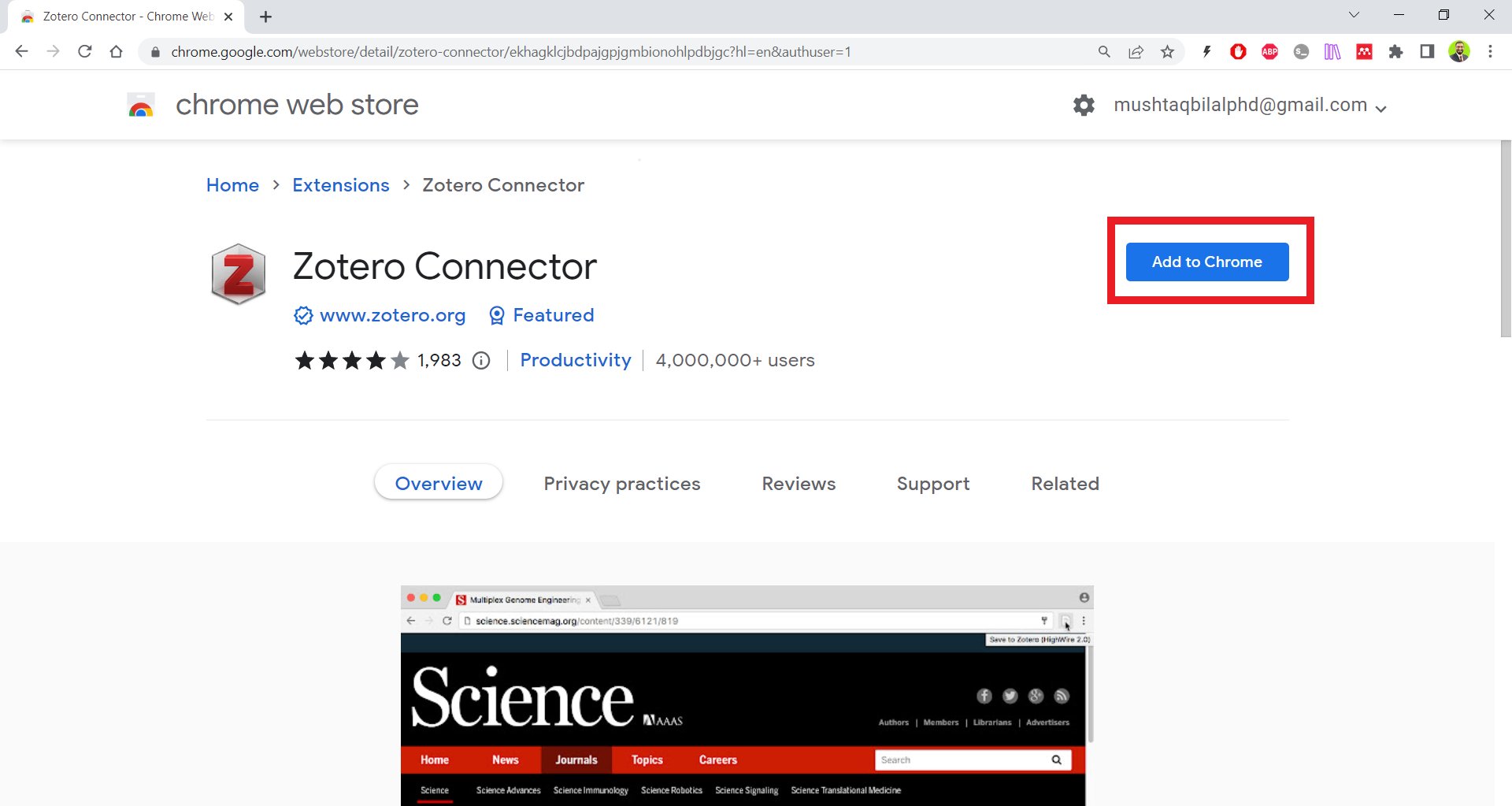Open the Chrome three-dot menu

[x=1490, y=52]
